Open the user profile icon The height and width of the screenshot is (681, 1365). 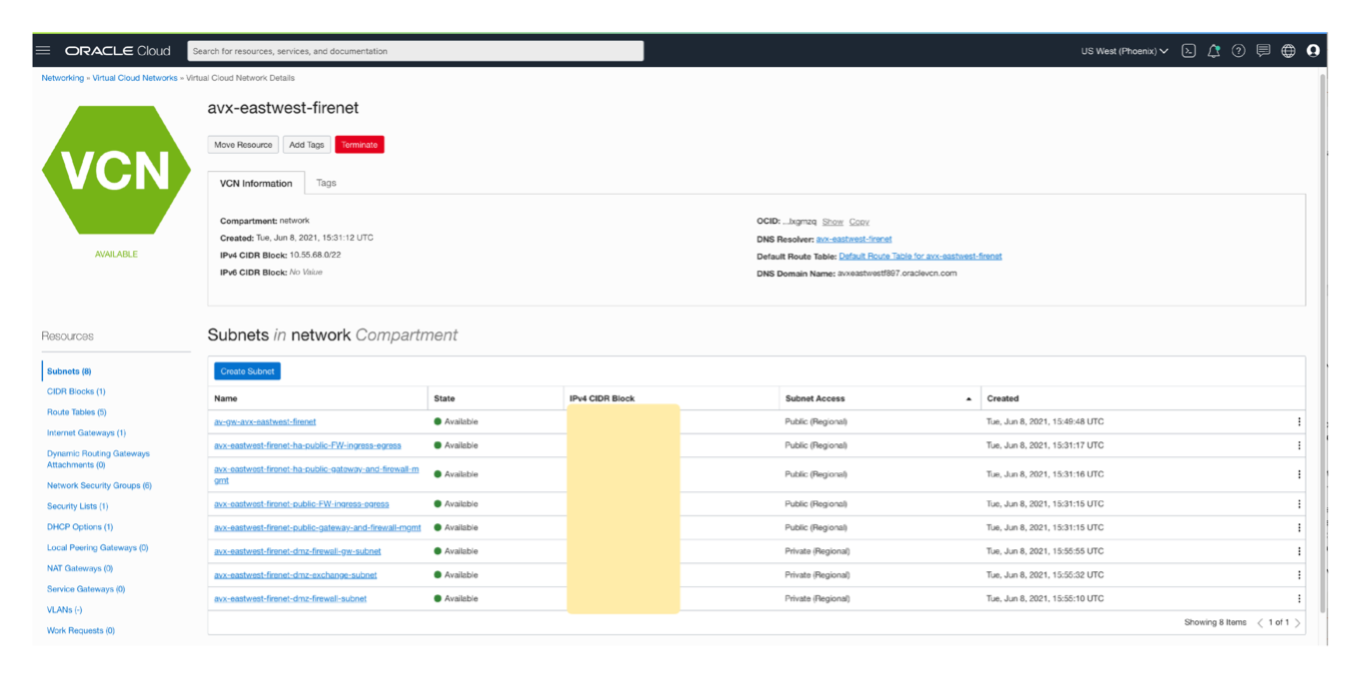(x=1313, y=51)
